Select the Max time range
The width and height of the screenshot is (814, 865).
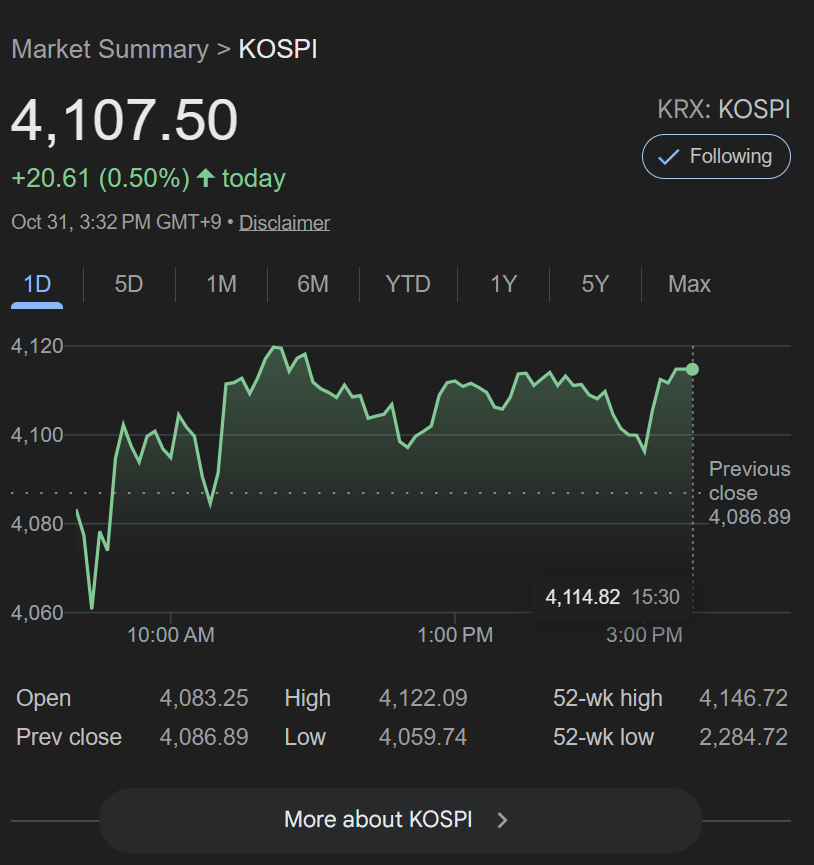coord(689,284)
